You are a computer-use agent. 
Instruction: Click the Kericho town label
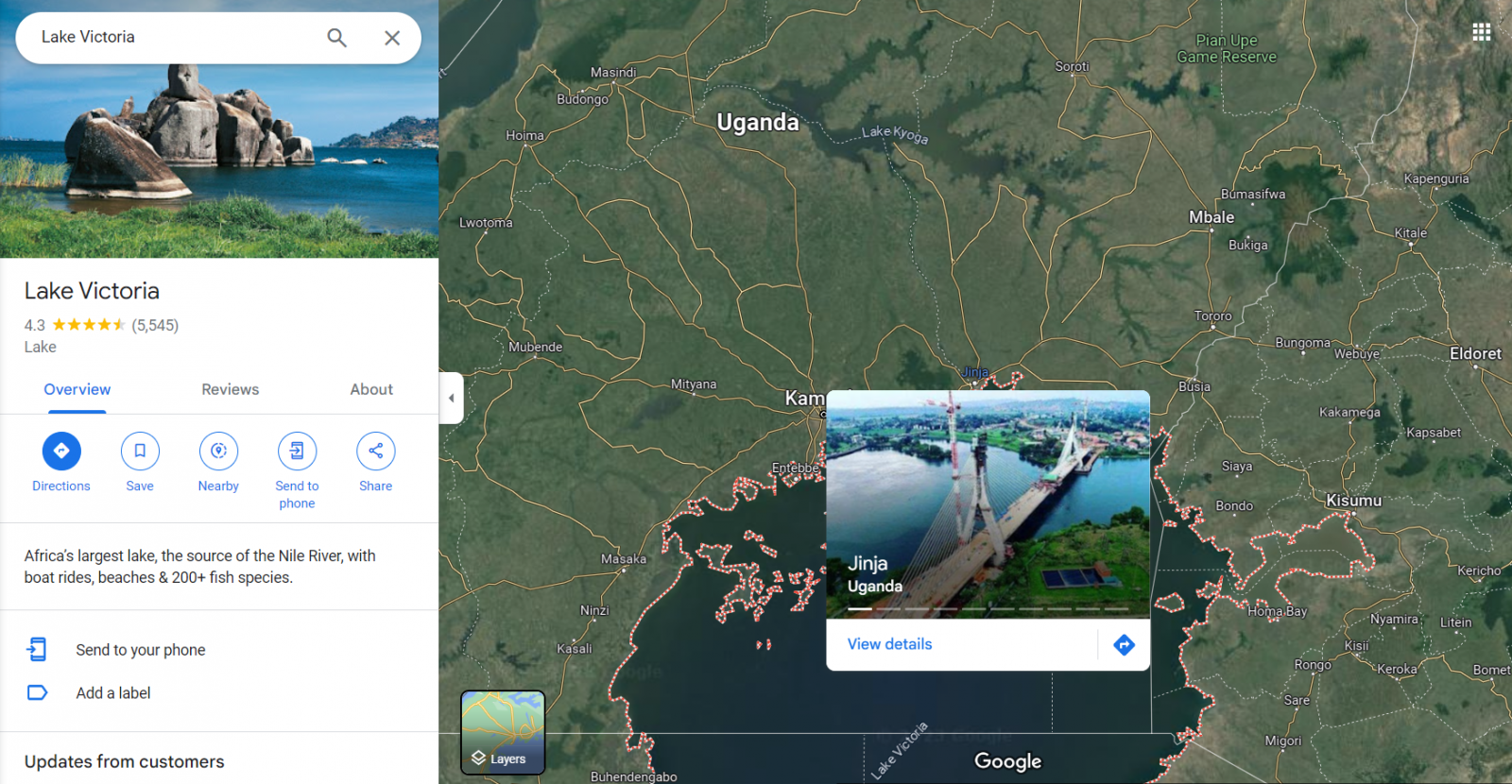(x=1479, y=571)
